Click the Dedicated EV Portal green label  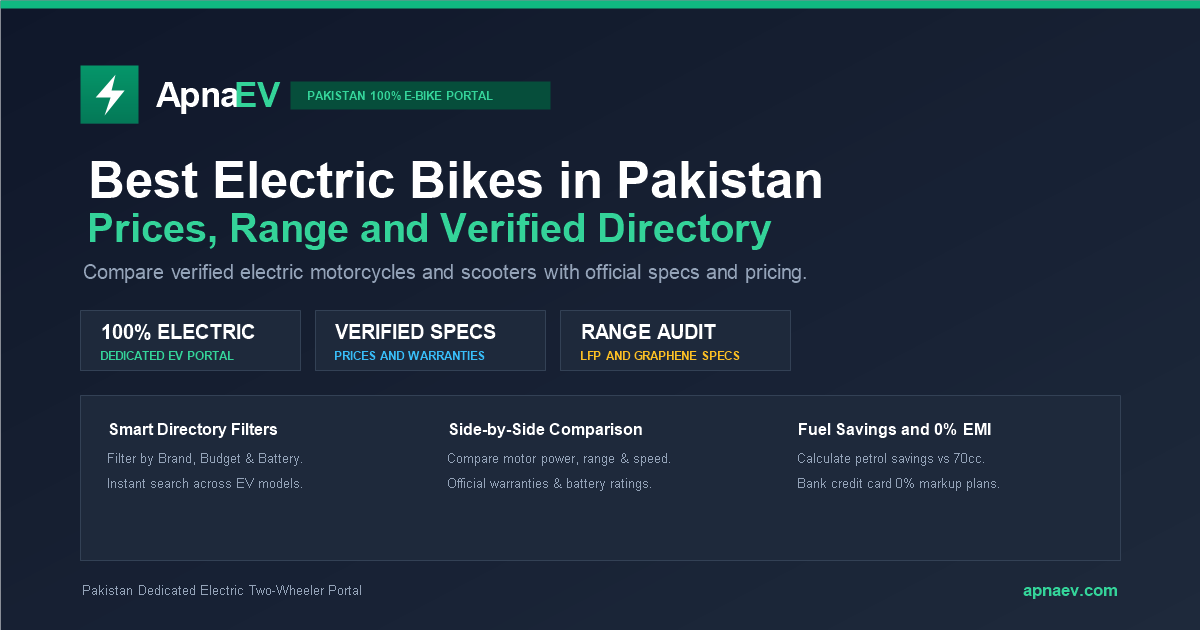coord(167,356)
